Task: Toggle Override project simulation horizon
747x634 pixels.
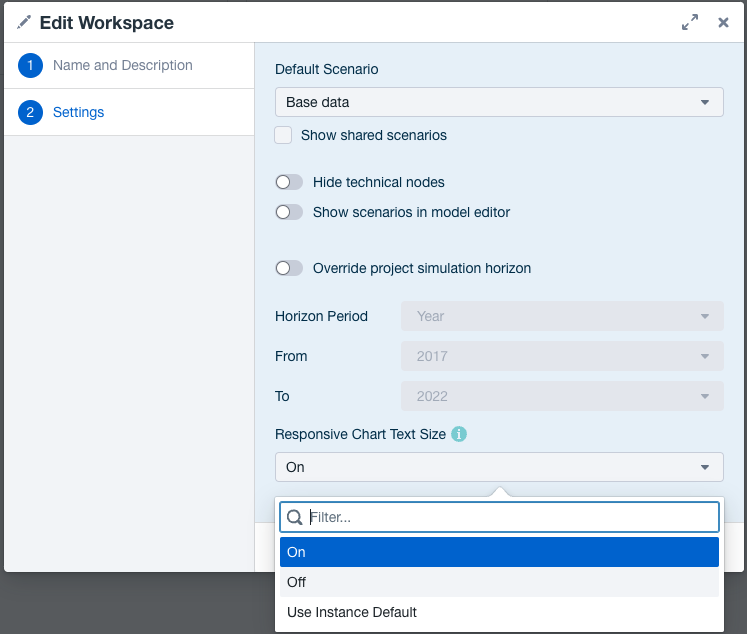Action: coord(289,268)
